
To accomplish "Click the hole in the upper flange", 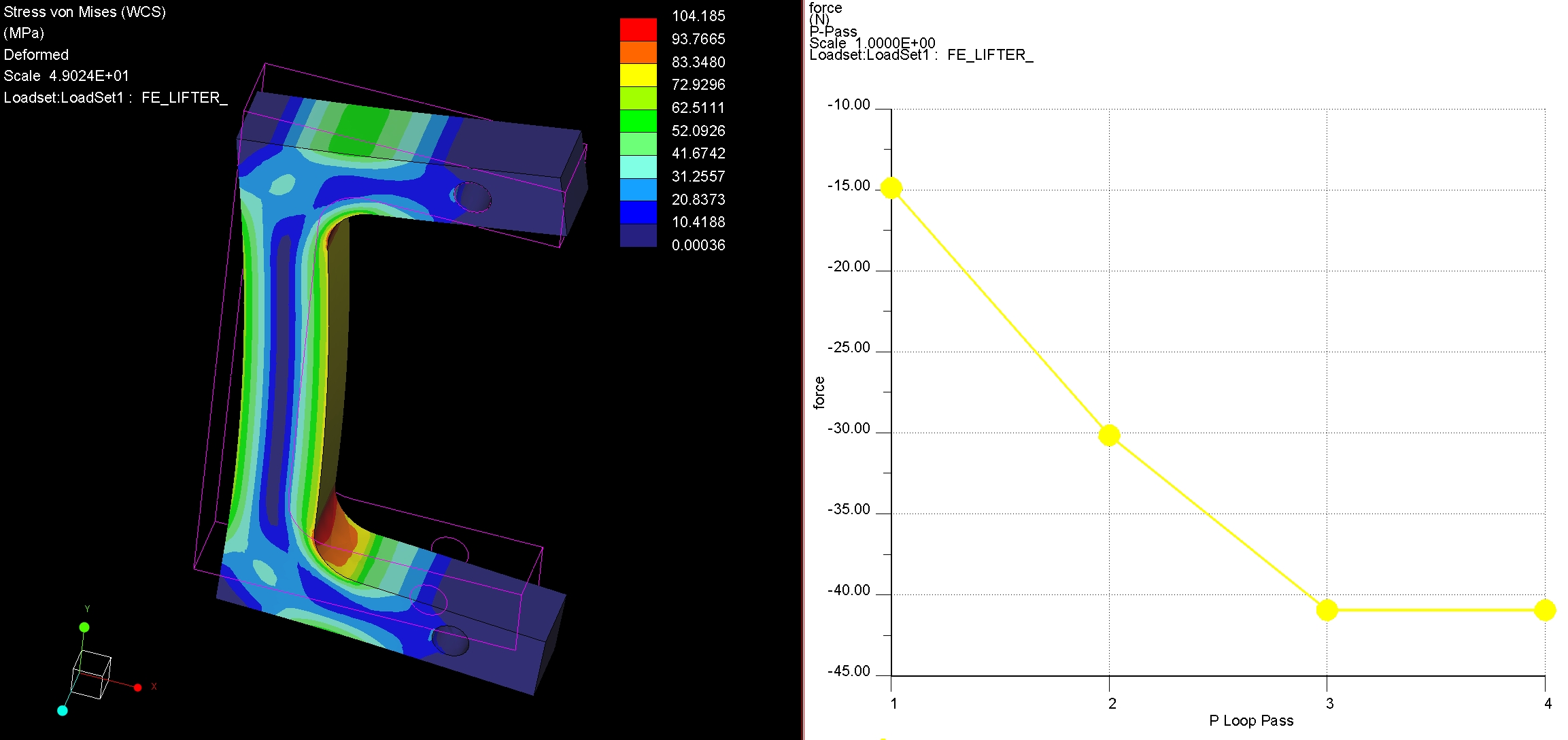I will pyautogui.click(x=473, y=197).
